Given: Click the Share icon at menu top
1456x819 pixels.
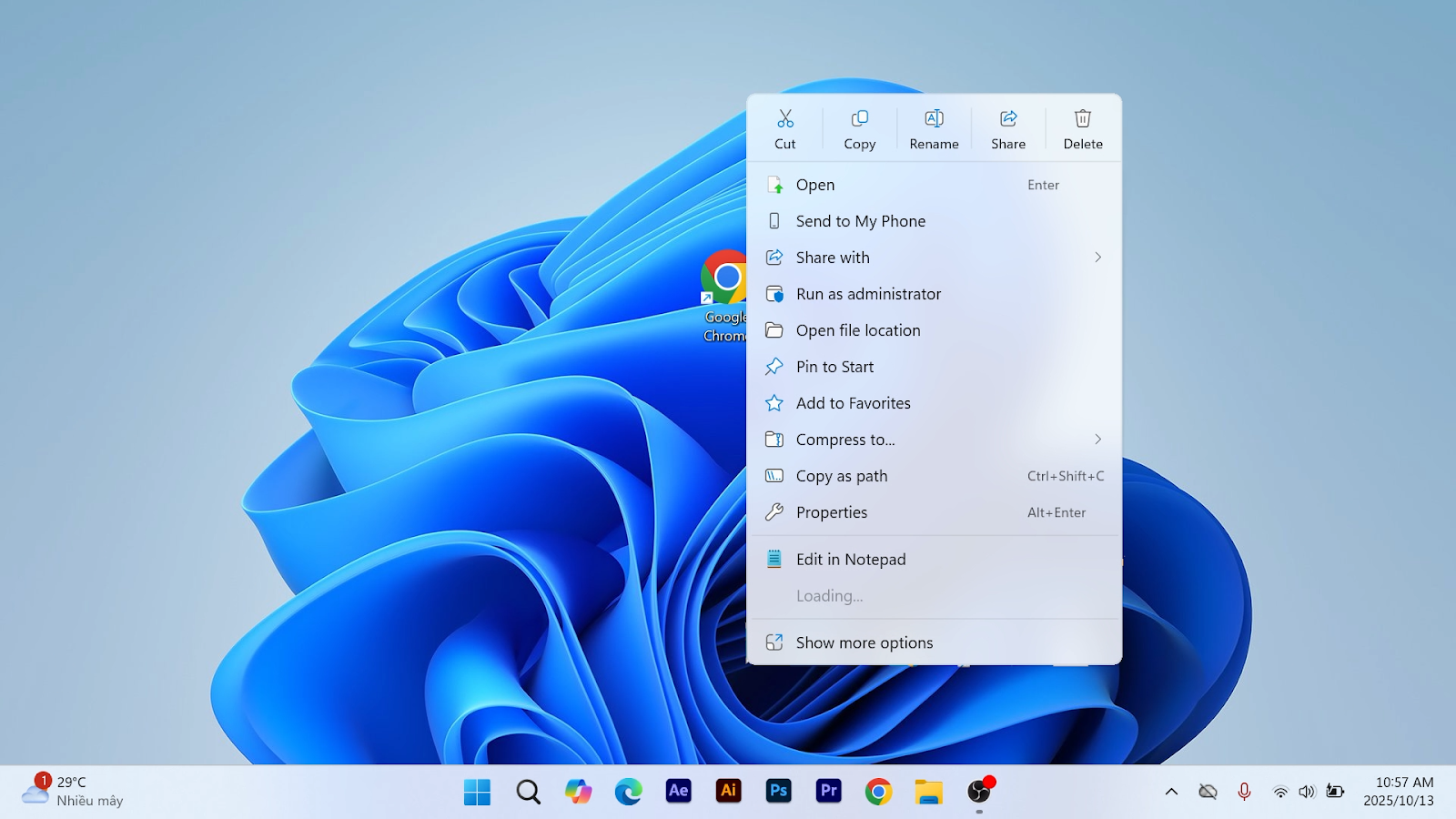Looking at the screenshot, I should click(1008, 119).
